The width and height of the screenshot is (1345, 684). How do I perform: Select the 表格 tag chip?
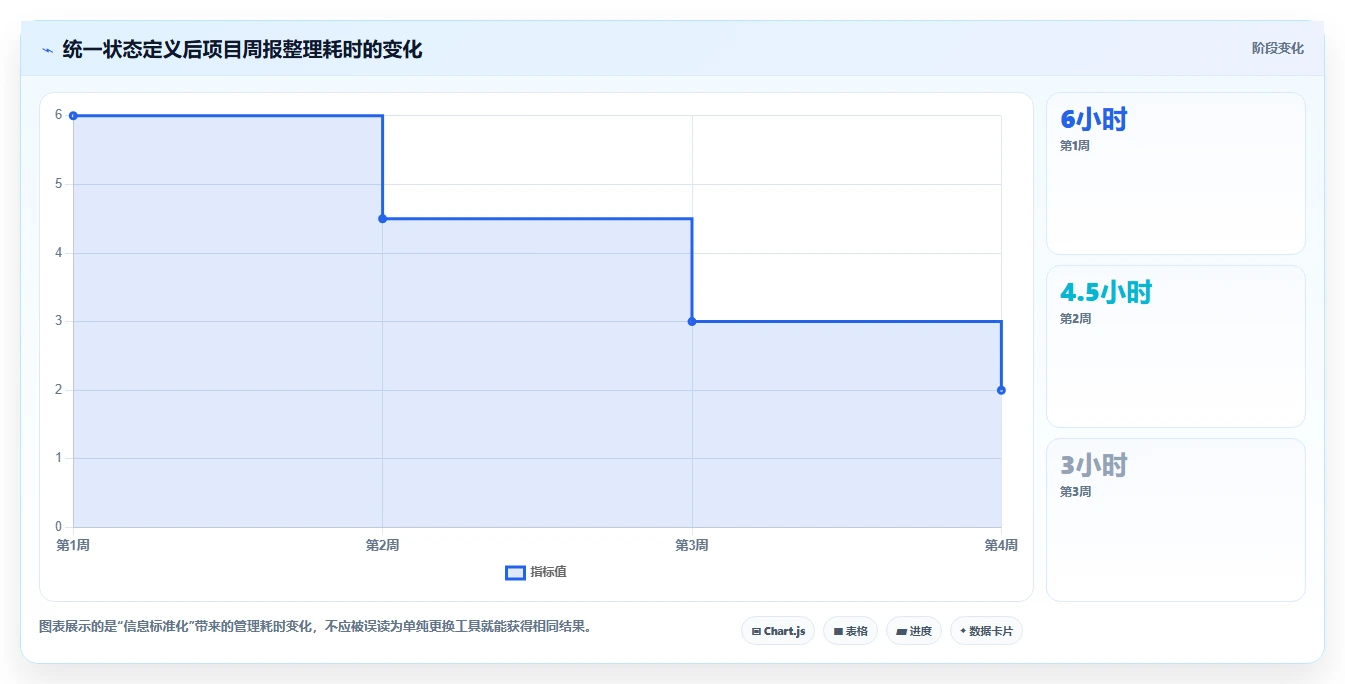pyautogui.click(x=850, y=631)
